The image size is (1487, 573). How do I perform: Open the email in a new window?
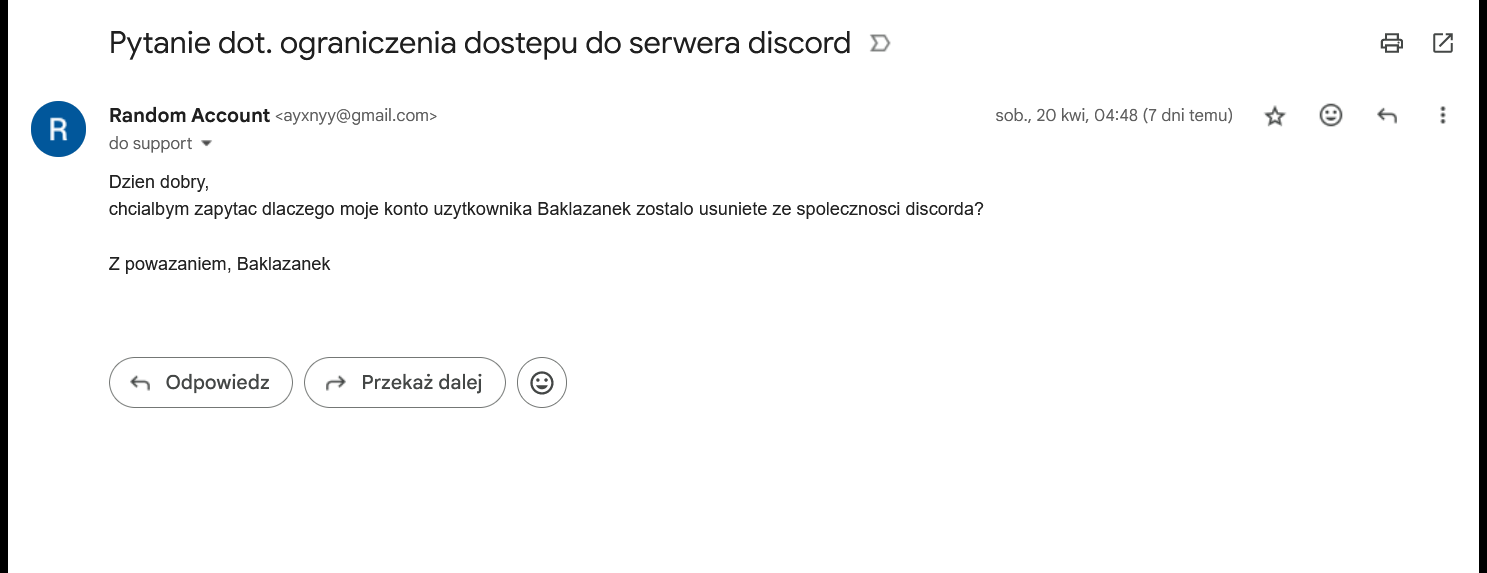(x=1442, y=43)
